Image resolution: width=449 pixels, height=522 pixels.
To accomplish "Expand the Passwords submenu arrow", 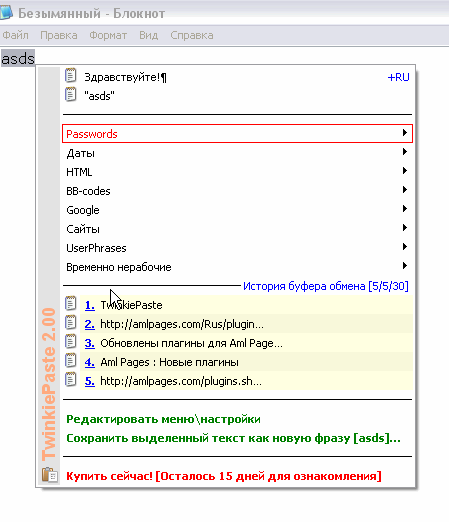I will (405, 133).
